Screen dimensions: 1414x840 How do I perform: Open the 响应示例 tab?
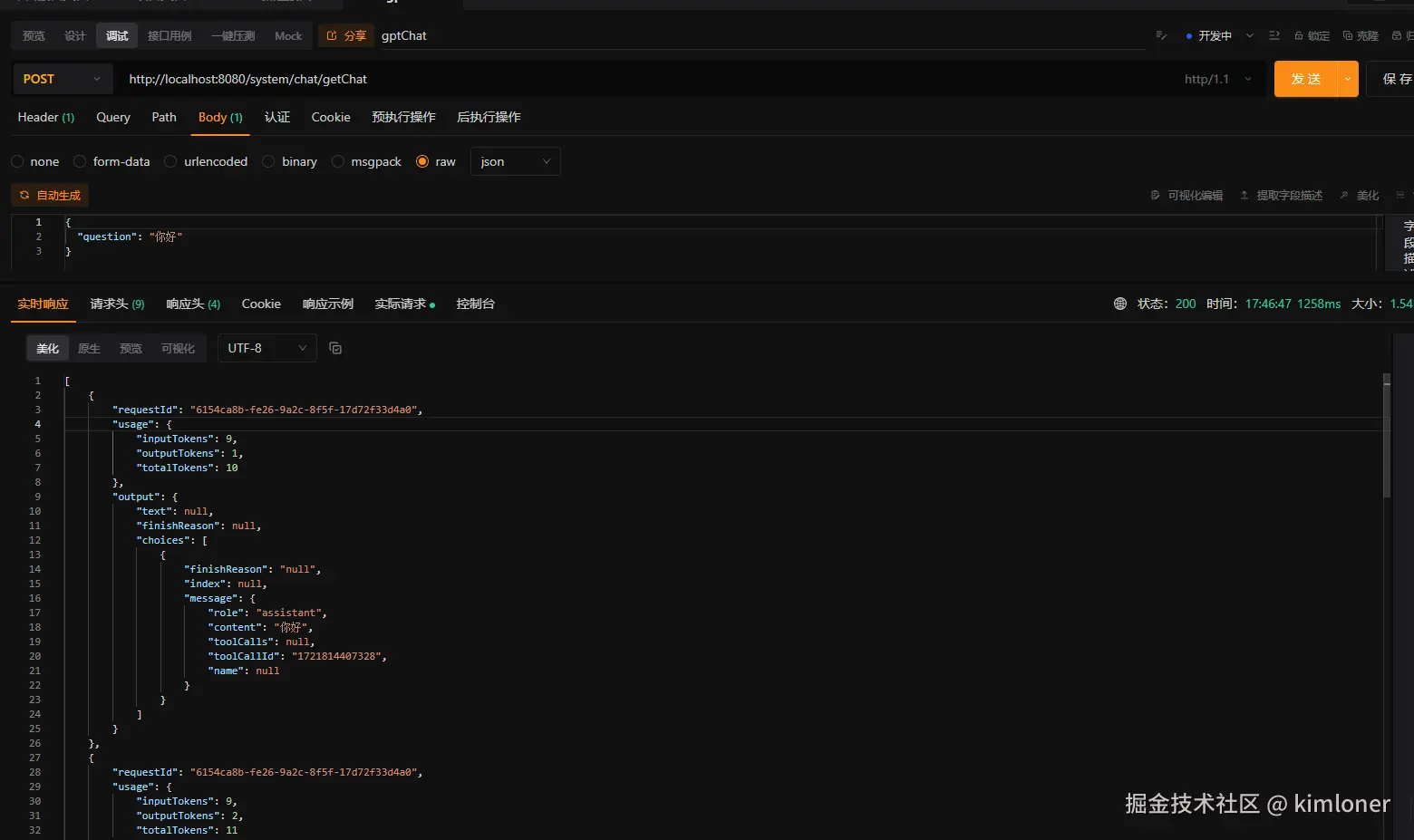(328, 304)
